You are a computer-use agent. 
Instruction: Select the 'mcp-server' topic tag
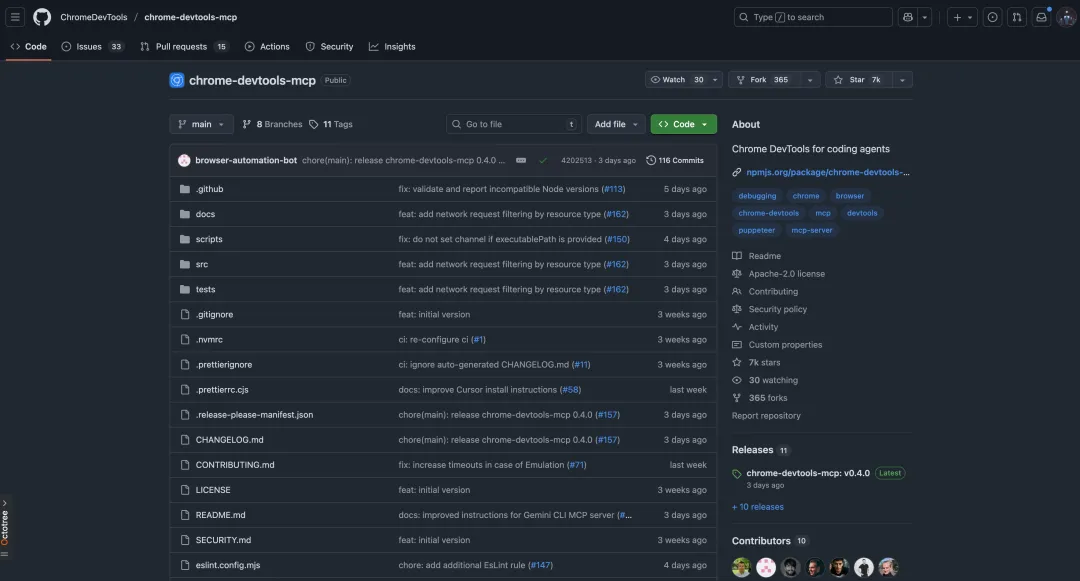tap(811, 231)
